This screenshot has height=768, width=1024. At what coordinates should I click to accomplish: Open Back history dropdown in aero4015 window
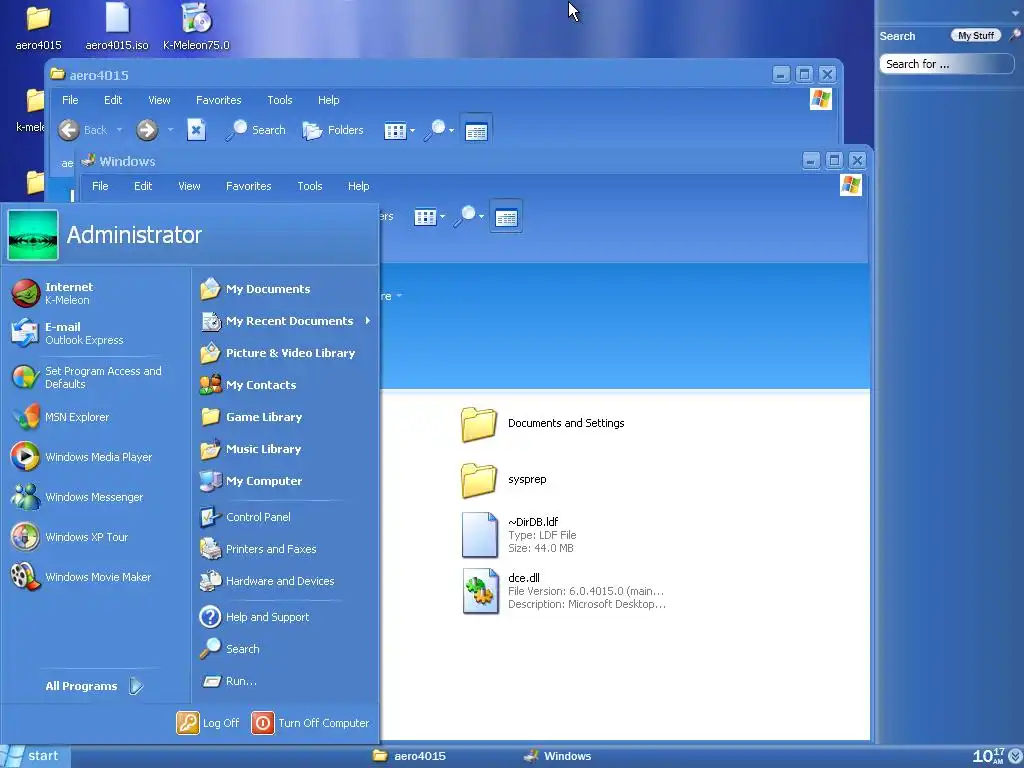[x=120, y=130]
